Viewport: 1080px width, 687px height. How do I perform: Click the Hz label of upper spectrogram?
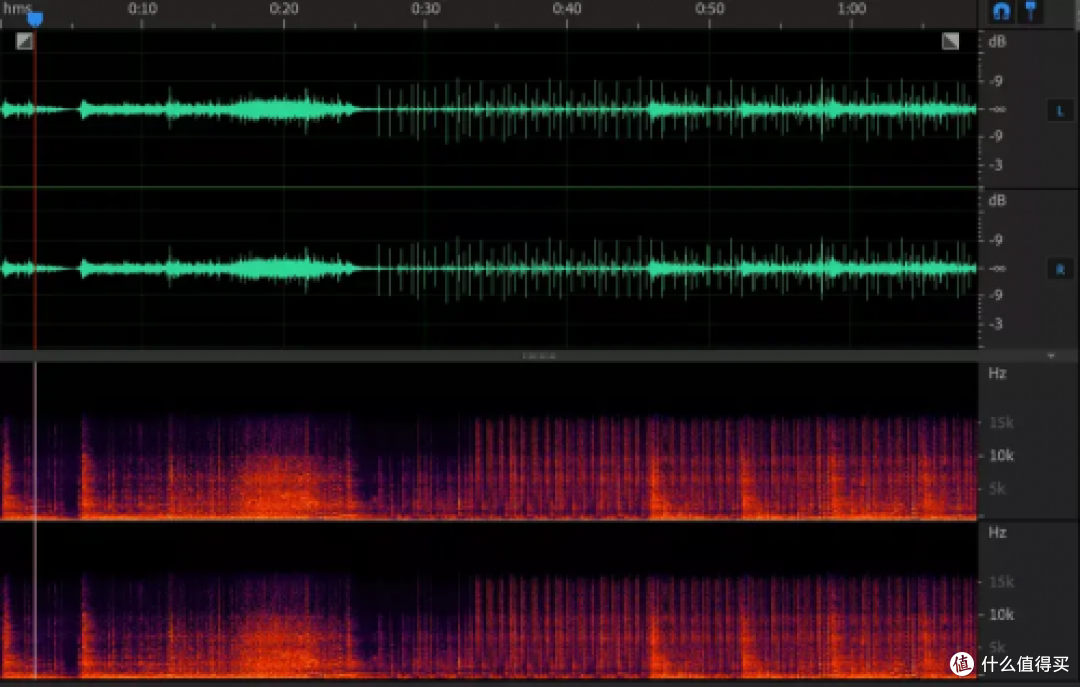997,373
